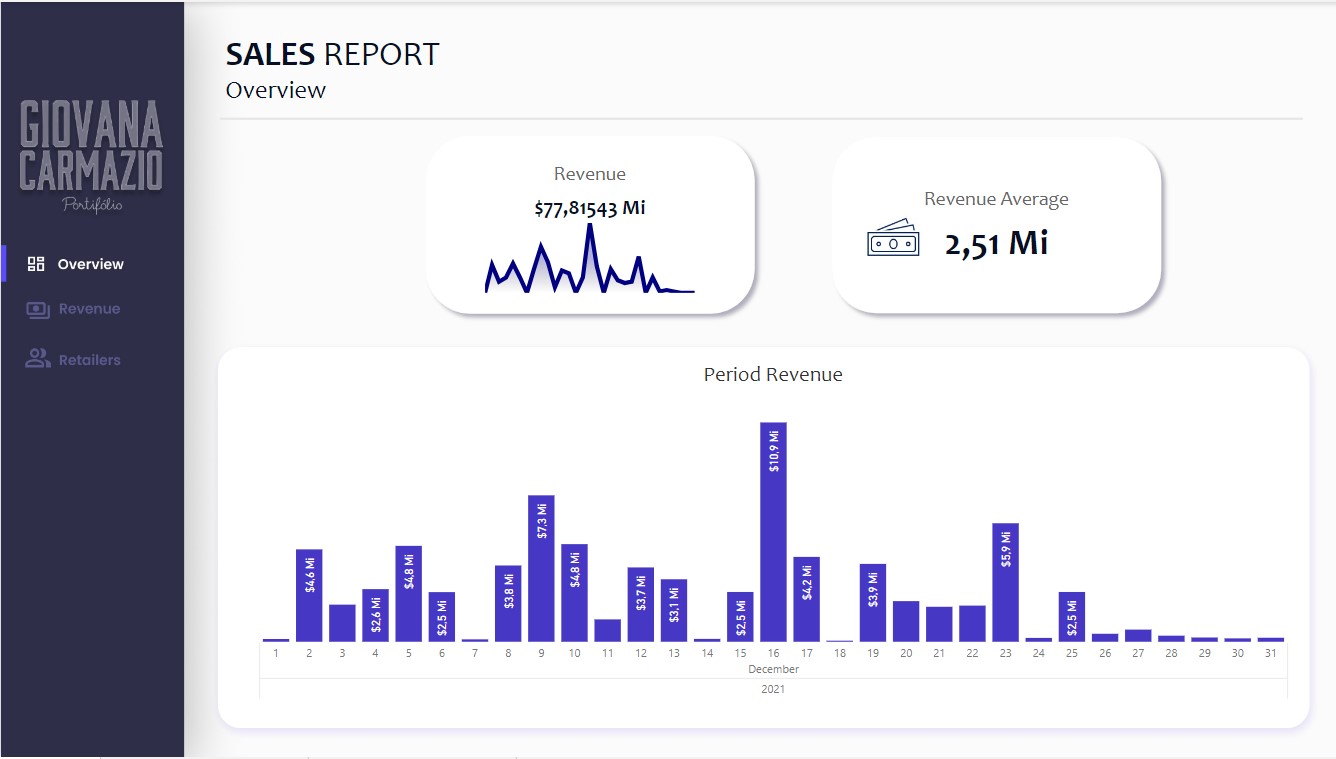Image resolution: width=1336 pixels, height=759 pixels.
Task: Select the December 2 bar labeled $4.6 Mi
Action: 309,595
